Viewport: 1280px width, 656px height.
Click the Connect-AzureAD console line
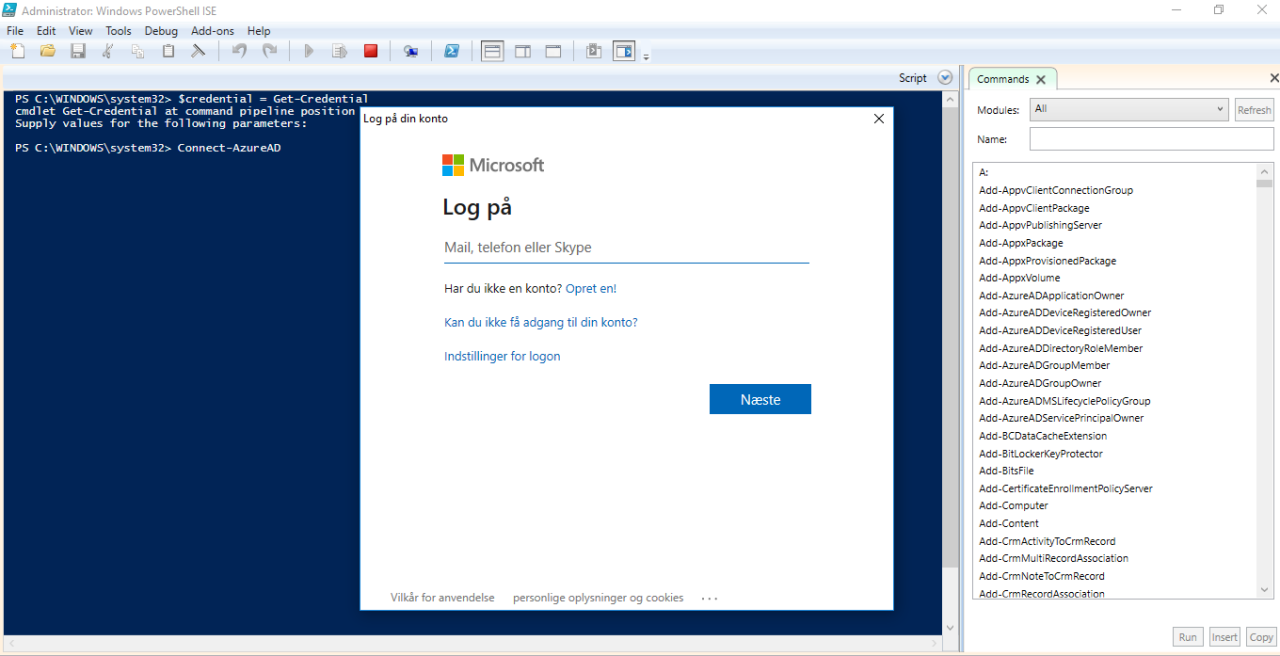tap(229, 148)
